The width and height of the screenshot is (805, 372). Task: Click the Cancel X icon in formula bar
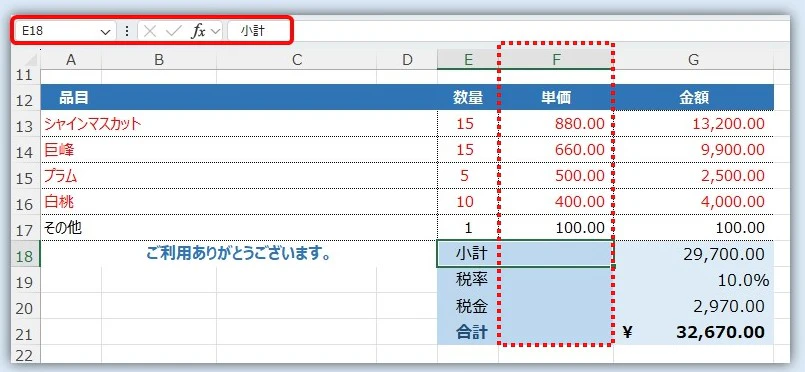pos(150,31)
